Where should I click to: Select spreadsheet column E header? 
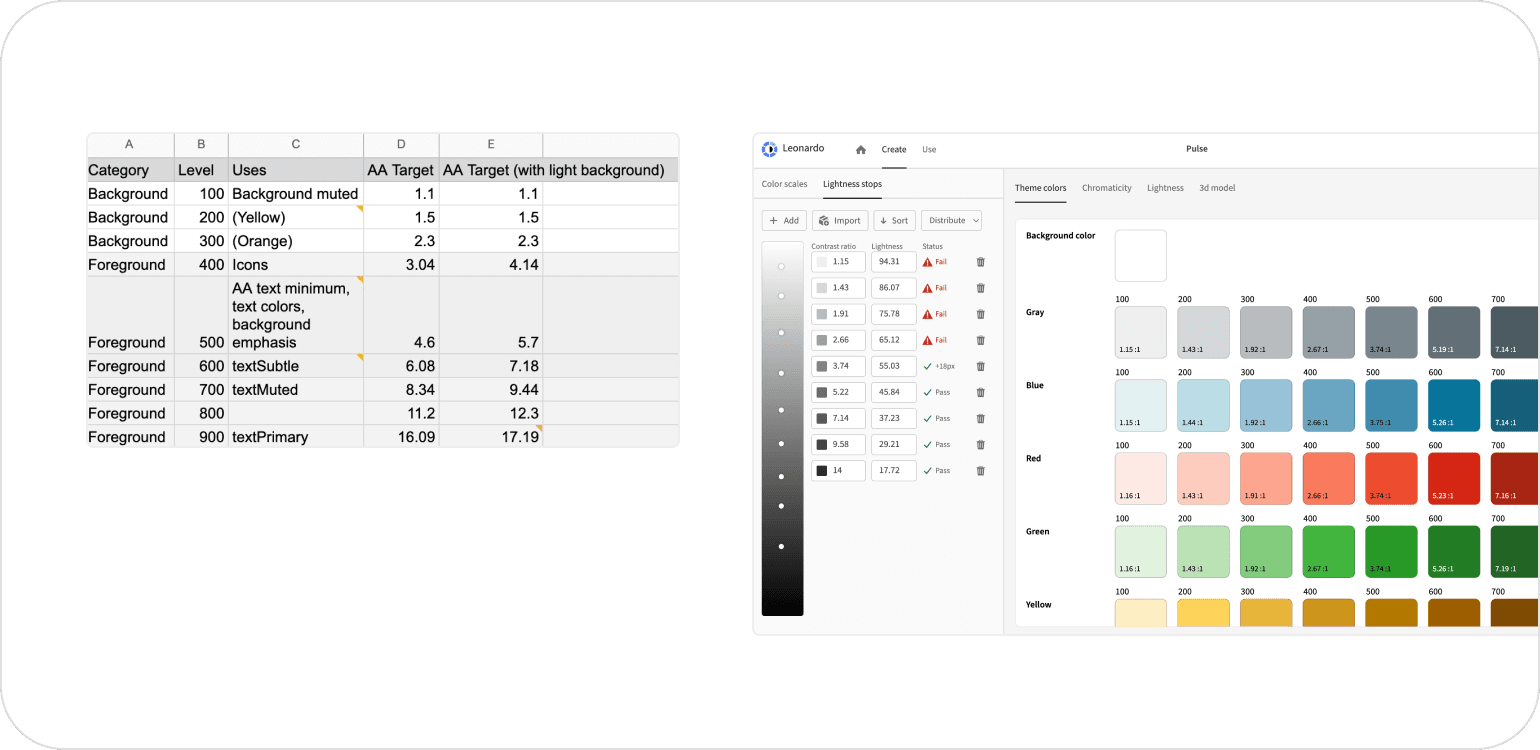click(x=491, y=145)
